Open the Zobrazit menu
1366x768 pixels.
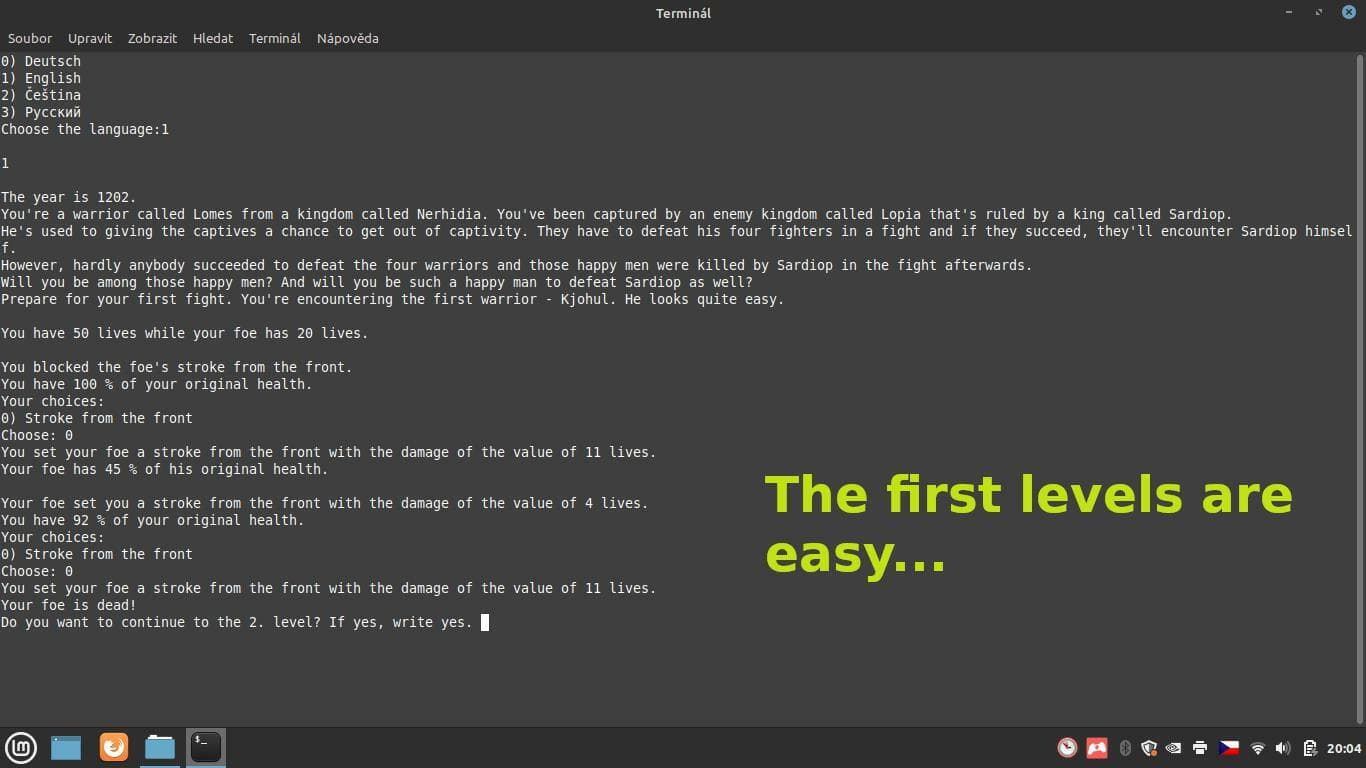[152, 38]
